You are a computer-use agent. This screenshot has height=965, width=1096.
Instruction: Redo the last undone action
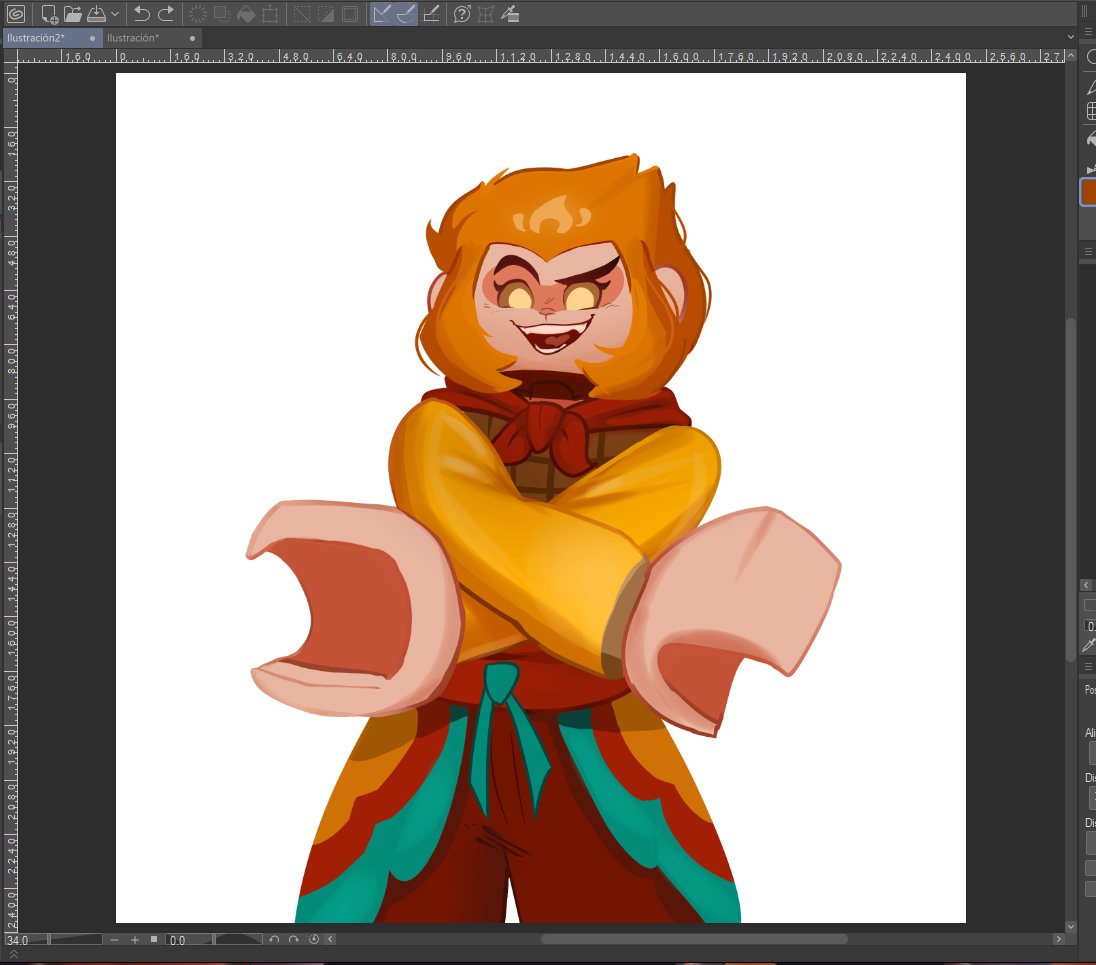coord(166,13)
